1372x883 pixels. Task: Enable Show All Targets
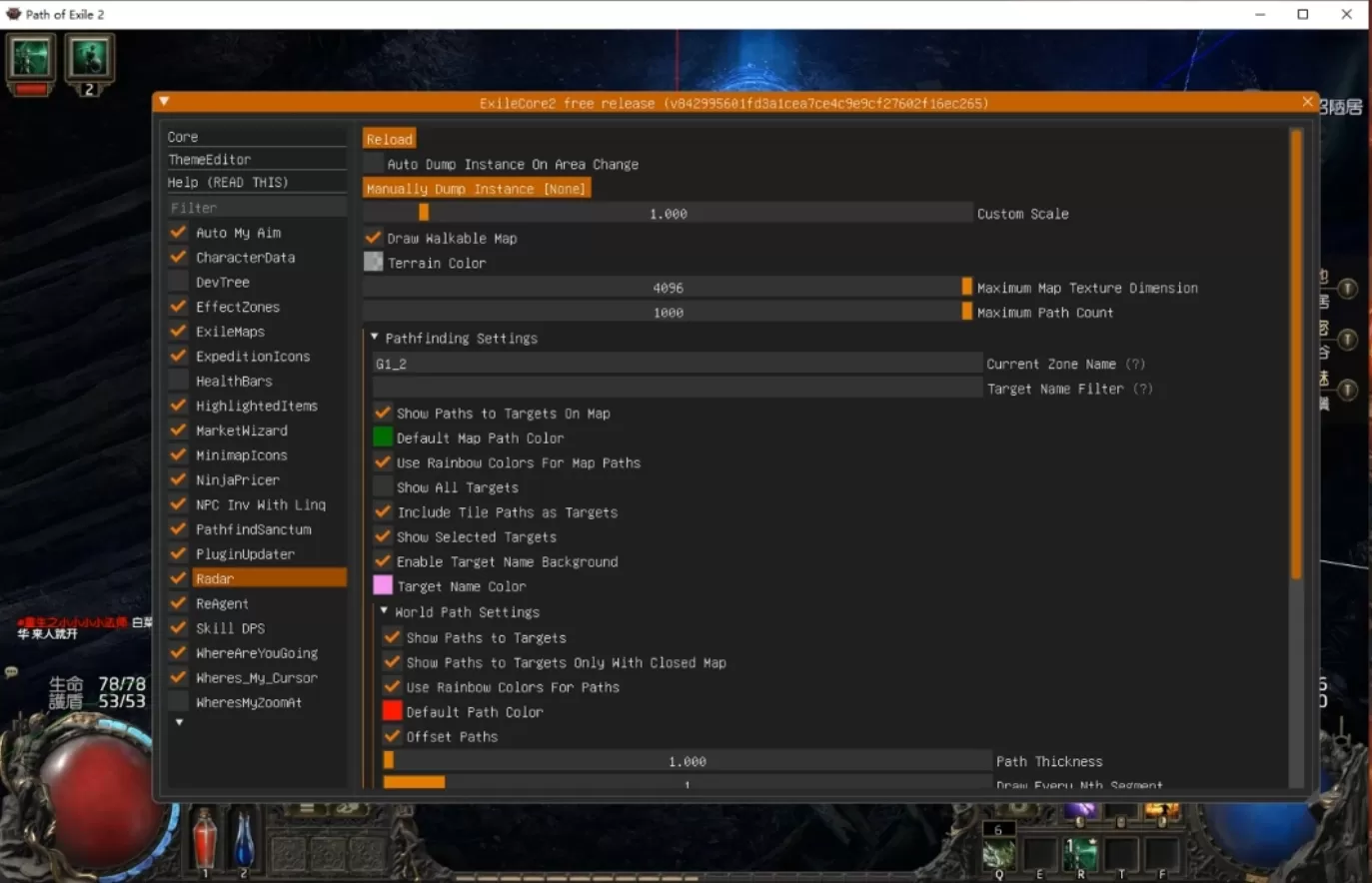coord(383,487)
